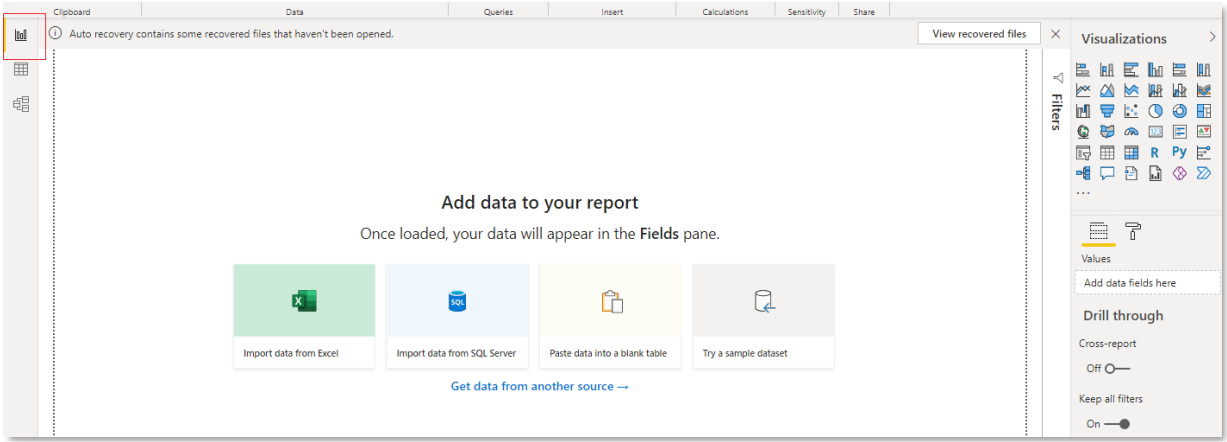Select the Smart narrative visual
This screenshot has height=442, width=1227.
pos(1131,172)
